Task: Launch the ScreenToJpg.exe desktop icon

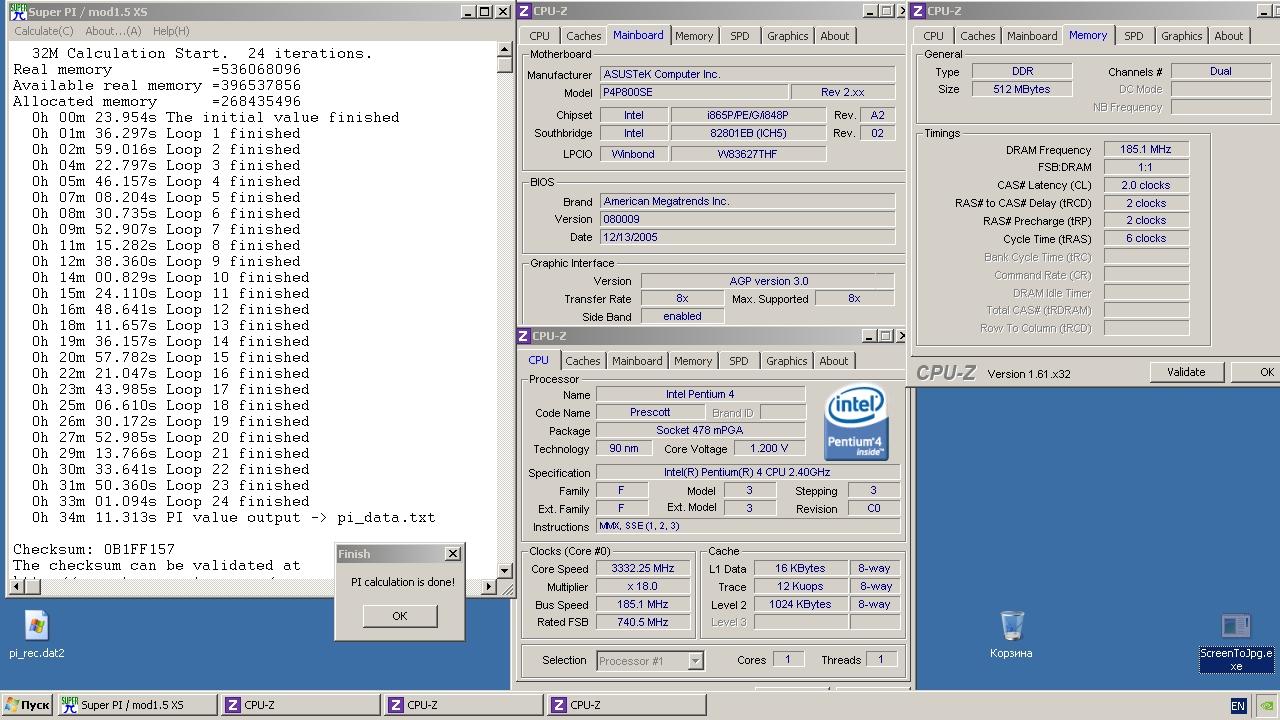Action: (x=1236, y=628)
